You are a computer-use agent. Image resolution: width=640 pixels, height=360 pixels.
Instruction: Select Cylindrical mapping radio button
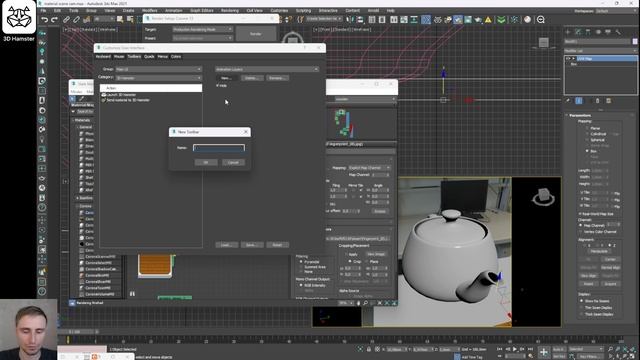[x=587, y=134]
